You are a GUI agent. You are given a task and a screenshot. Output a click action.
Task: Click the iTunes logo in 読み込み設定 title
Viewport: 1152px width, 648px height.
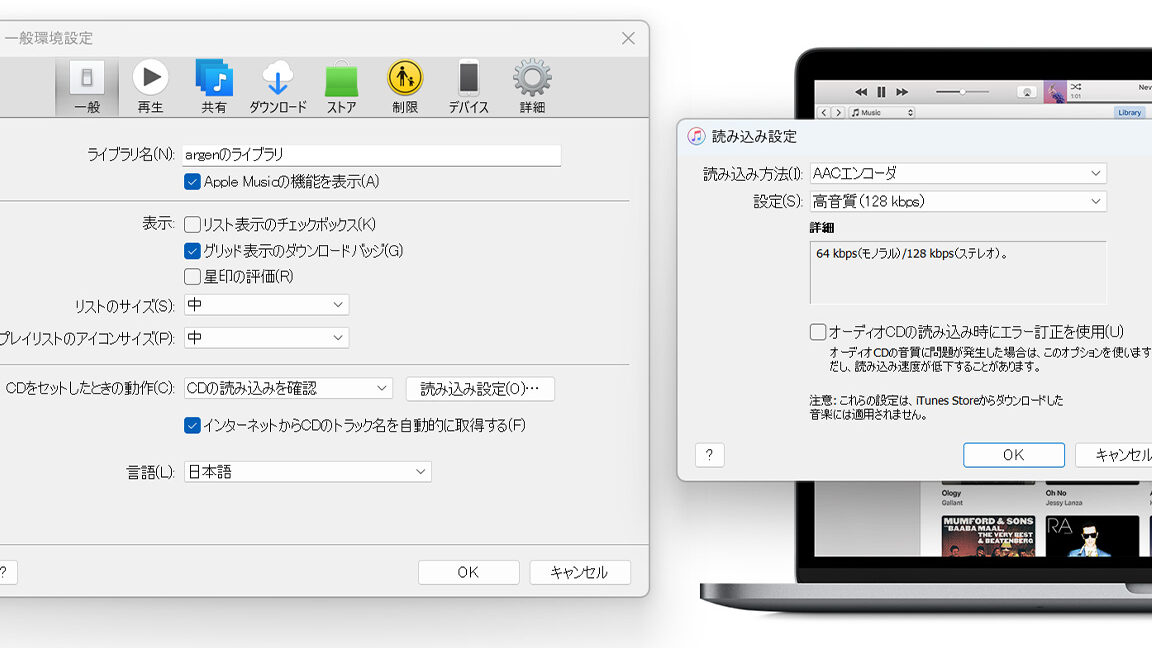pyautogui.click(x=696, y=136)
